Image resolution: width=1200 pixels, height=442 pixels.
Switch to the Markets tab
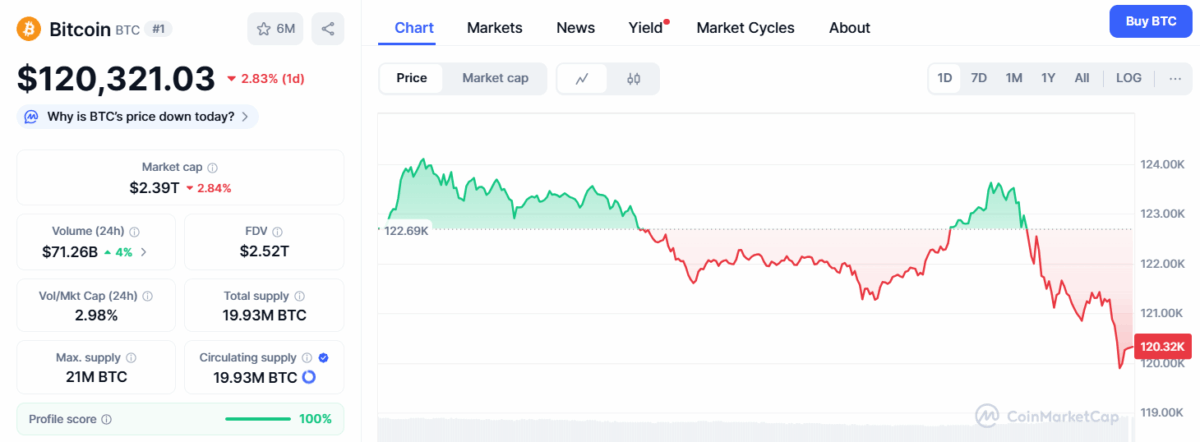(494, 28)
